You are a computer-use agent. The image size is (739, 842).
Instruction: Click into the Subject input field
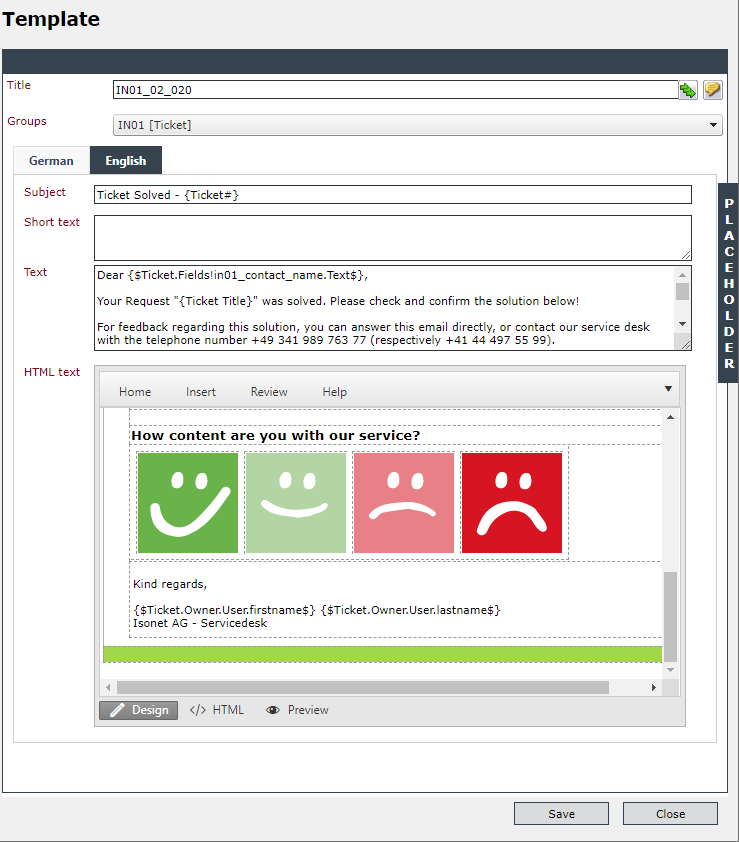click(x=393, y=195)
